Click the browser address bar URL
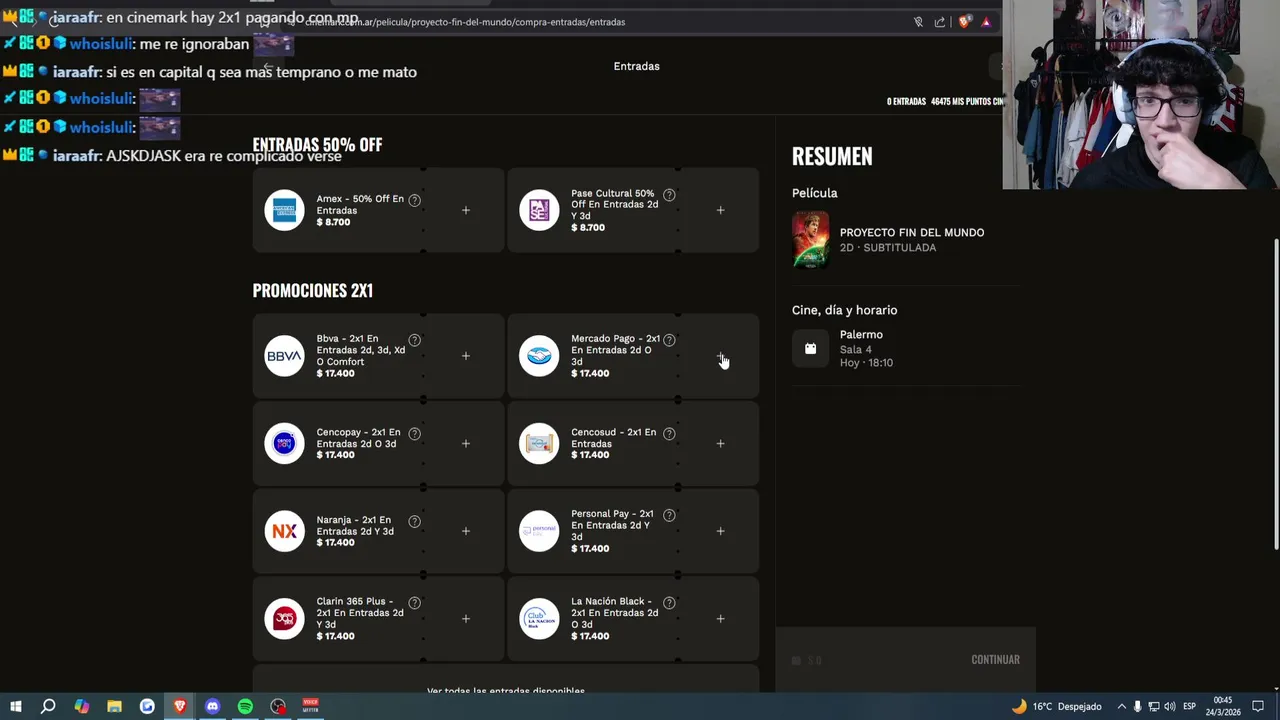This screenshot has height=720, width=1280. point(465,22)
